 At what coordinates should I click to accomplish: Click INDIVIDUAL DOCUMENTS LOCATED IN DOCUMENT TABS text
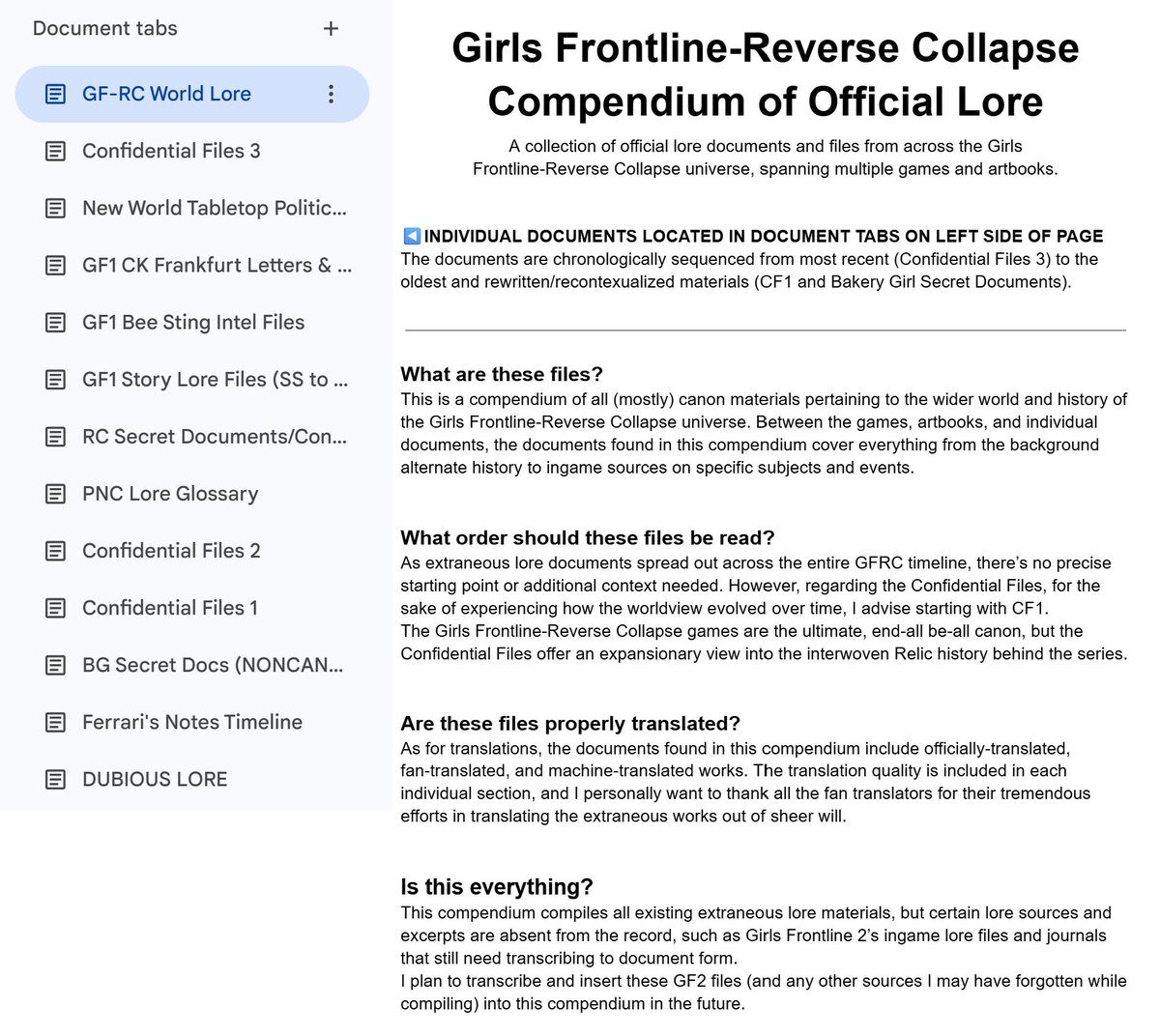(764, 236)
